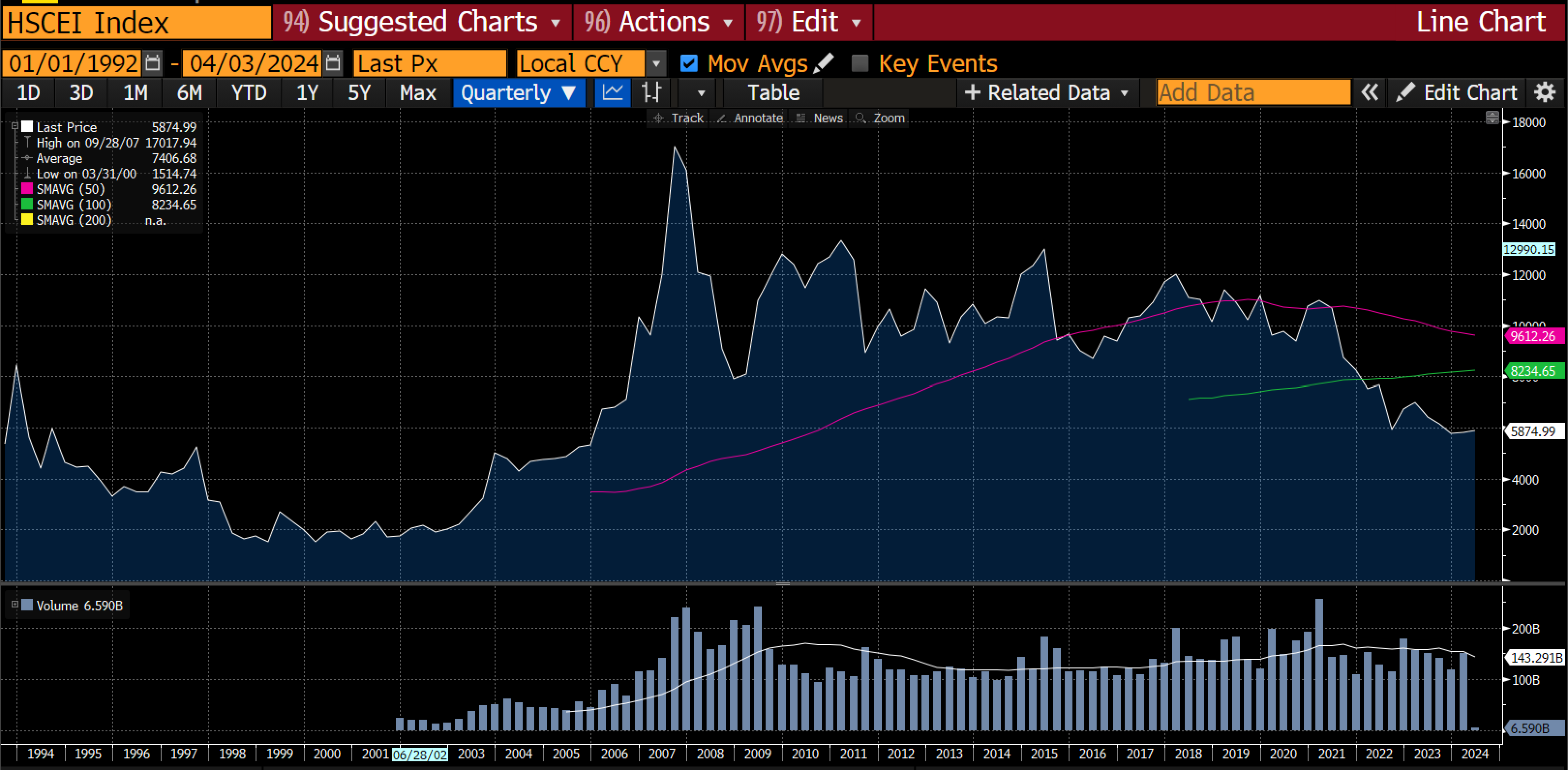Click the Zoom magnifier tool
Image resolution: width=1568 pixels, height=770 pixels.
tap(880, 118)
